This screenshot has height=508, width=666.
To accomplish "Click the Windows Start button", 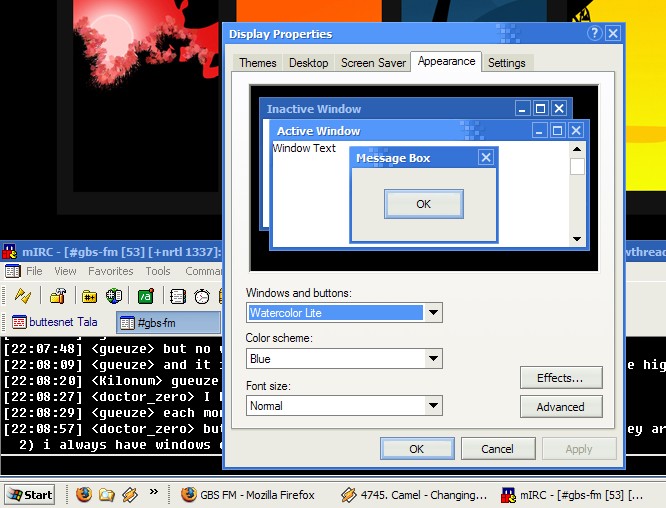I will [x=29, y=495].
